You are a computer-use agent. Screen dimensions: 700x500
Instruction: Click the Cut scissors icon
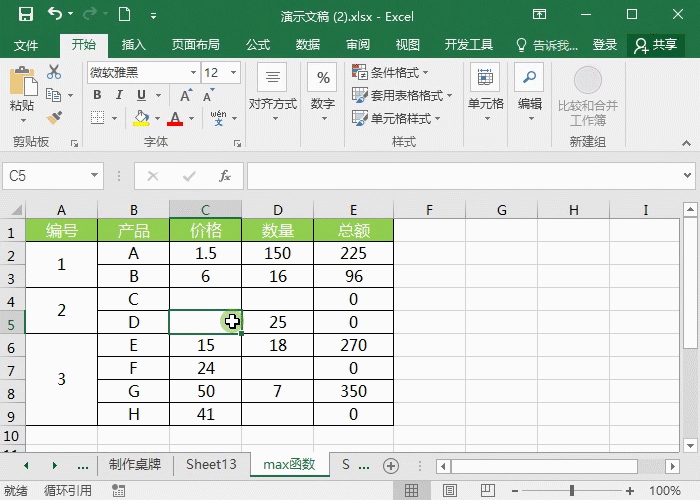point(54,73)
